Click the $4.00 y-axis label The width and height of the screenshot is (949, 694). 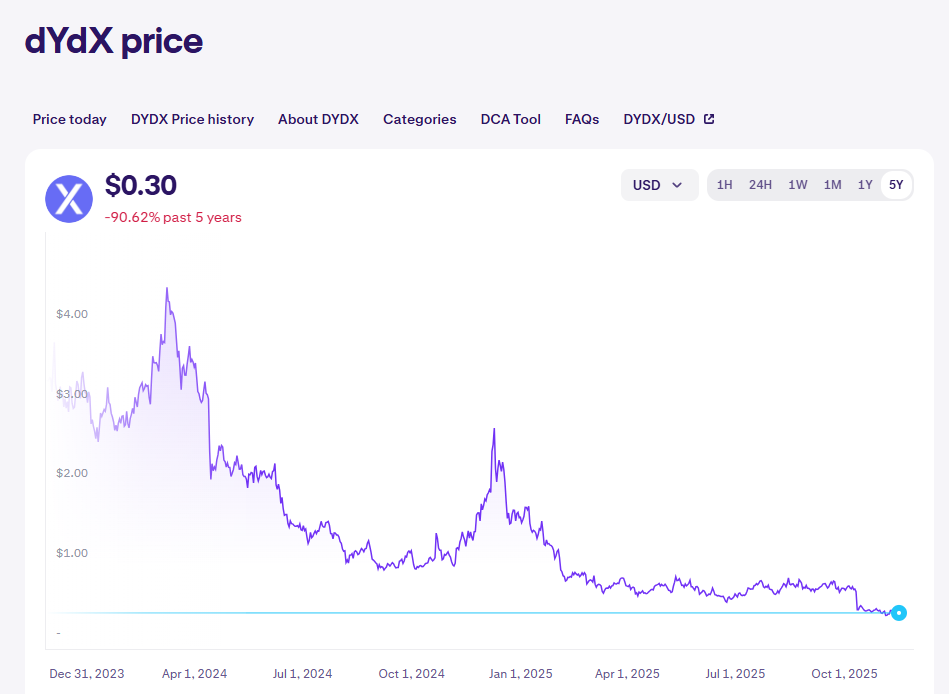72,314
